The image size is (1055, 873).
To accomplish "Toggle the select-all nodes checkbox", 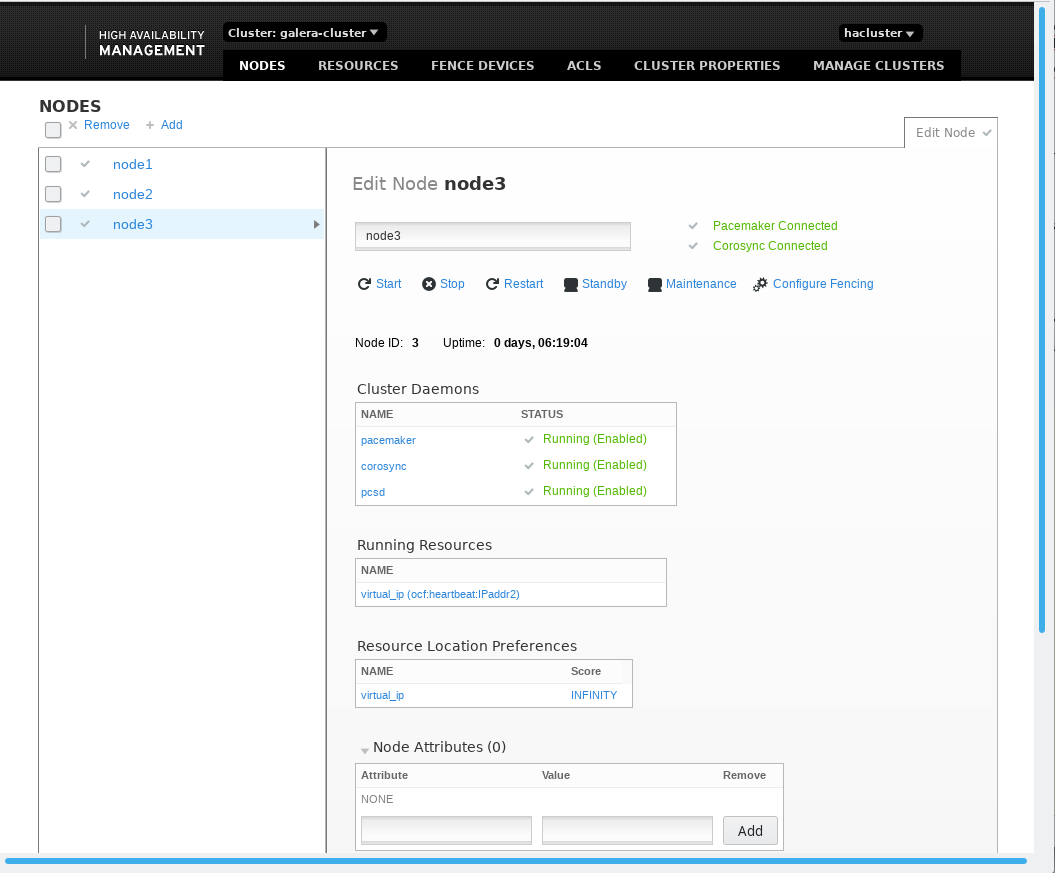I will coord(53,130).
